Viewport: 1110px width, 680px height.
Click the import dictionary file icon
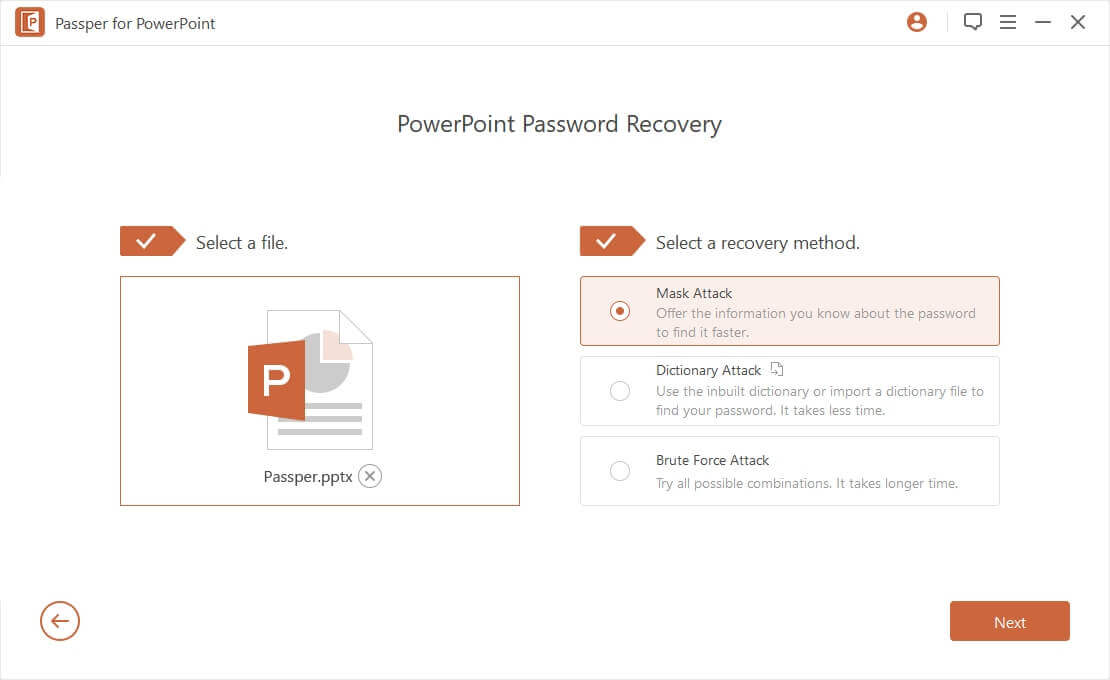coord(777,369)
